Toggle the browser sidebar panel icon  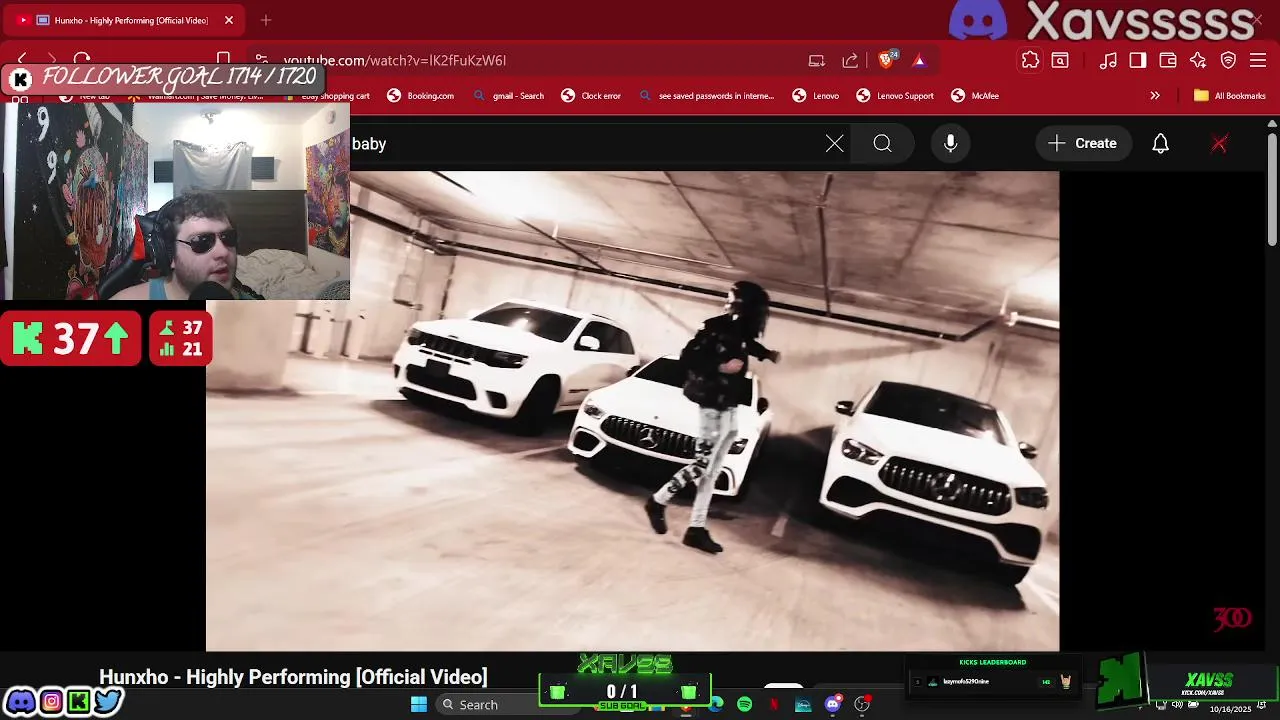click(x=1138, y=60)
